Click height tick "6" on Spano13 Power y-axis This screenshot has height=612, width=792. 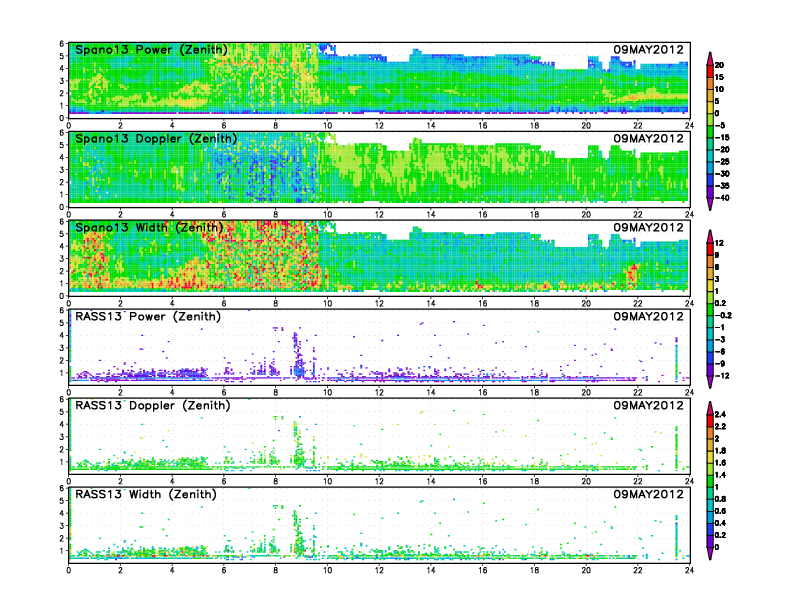pyautogui.click(x=62, y=44)
